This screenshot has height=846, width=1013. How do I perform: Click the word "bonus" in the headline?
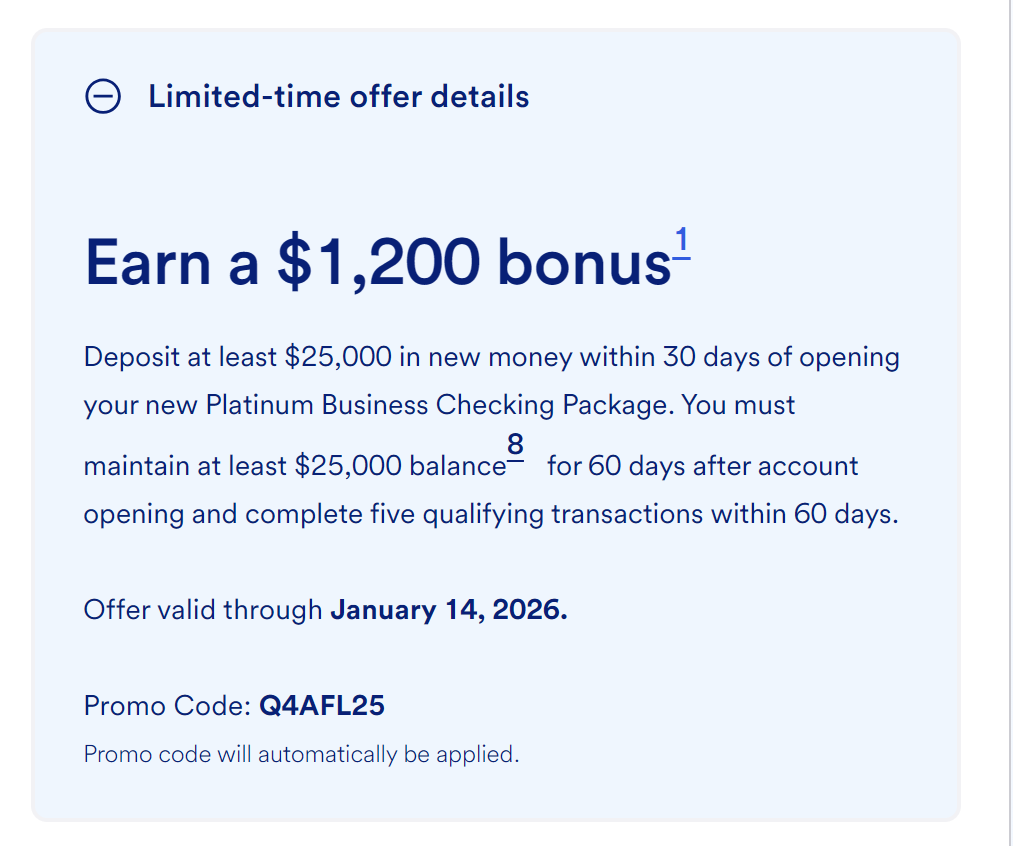pos(584,263)
